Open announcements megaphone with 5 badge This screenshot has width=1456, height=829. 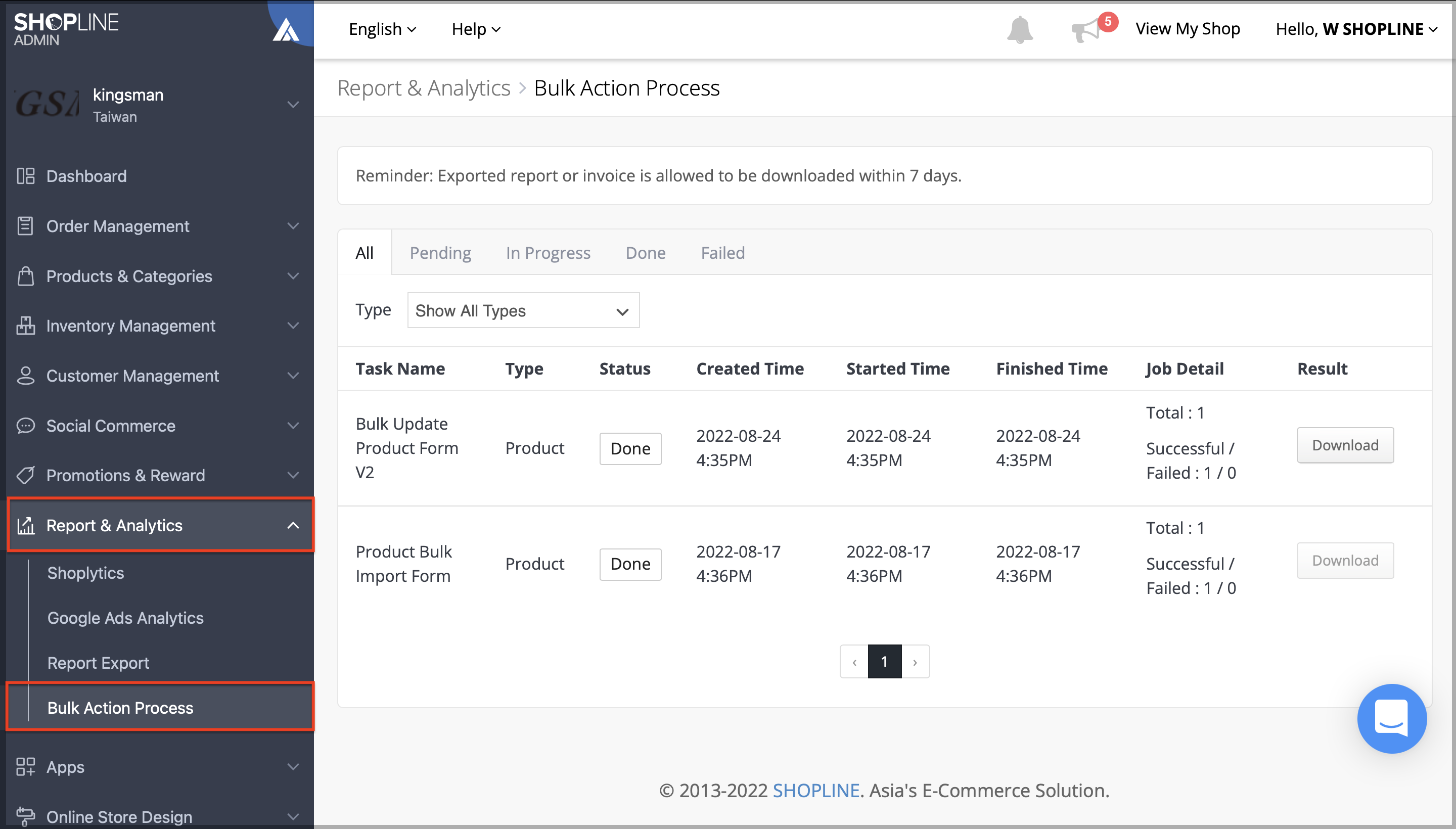click(x=1094, y=28)
